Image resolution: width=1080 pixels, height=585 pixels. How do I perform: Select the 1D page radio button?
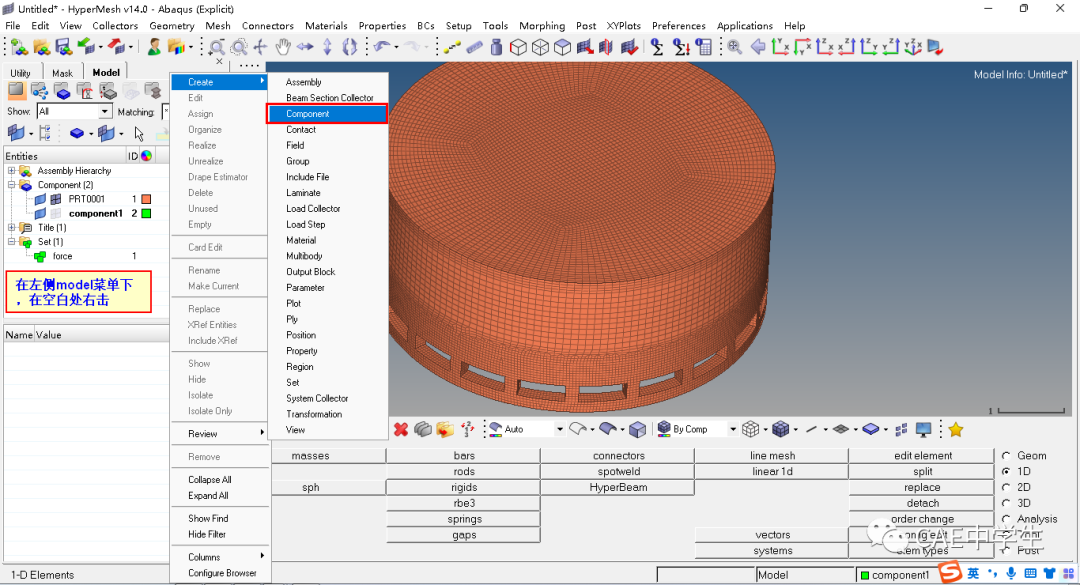[1006, 471]
